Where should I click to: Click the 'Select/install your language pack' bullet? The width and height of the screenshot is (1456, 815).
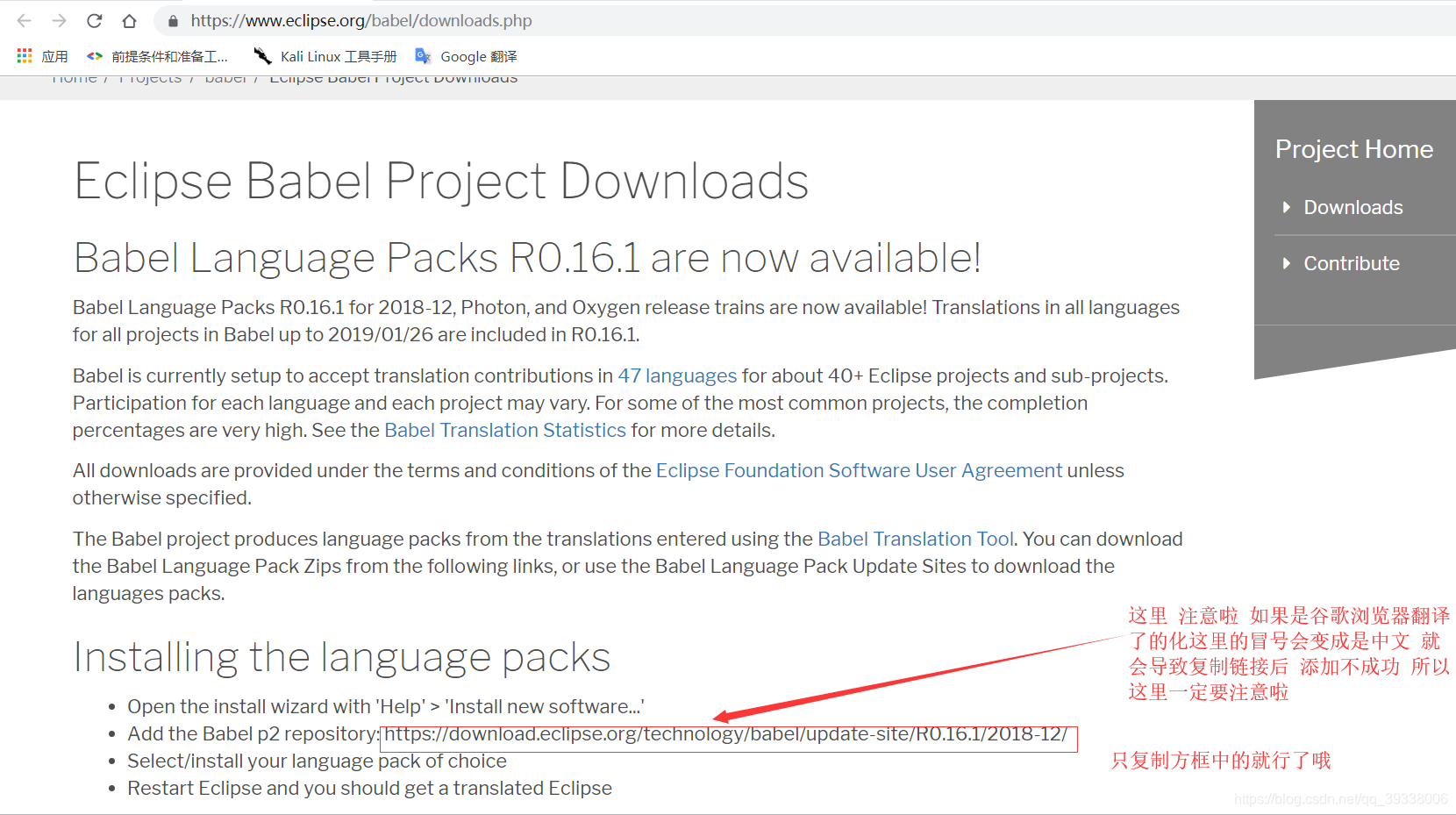[317, 761]
